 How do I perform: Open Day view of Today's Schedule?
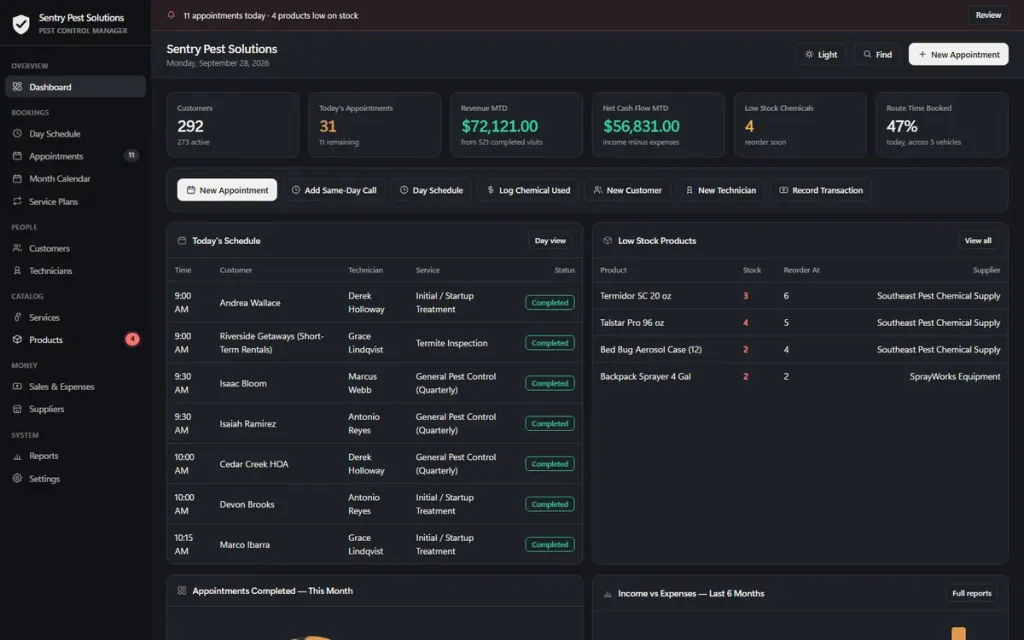550,240
